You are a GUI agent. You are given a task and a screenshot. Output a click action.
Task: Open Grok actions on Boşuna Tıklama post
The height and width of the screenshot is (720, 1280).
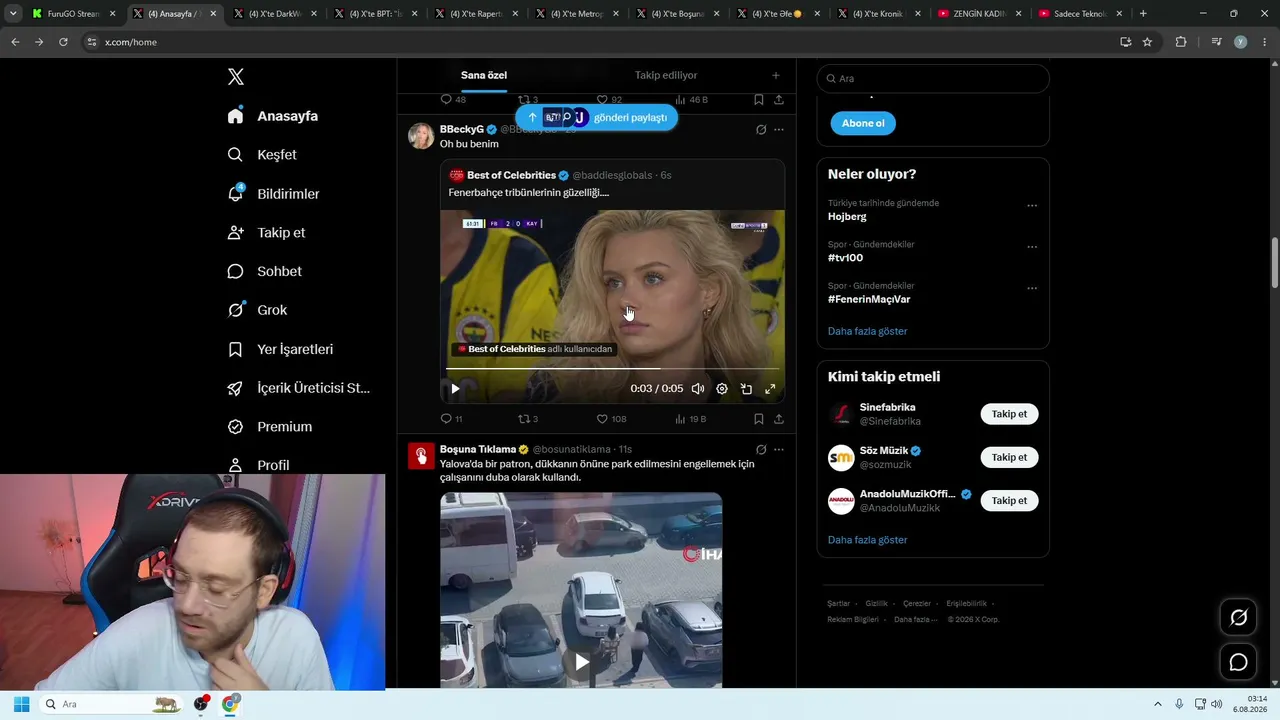[x=761, y=450]
